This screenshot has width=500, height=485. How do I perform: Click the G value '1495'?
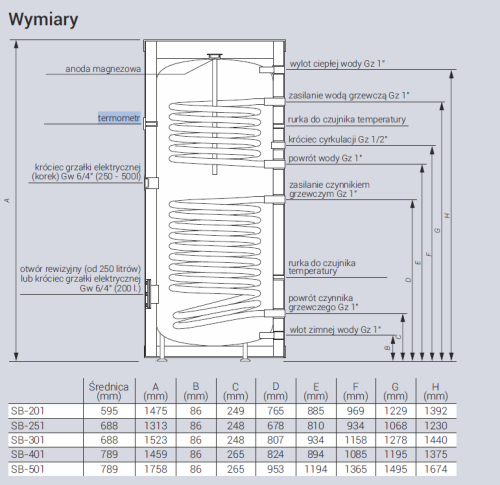(x=396, y=469)
